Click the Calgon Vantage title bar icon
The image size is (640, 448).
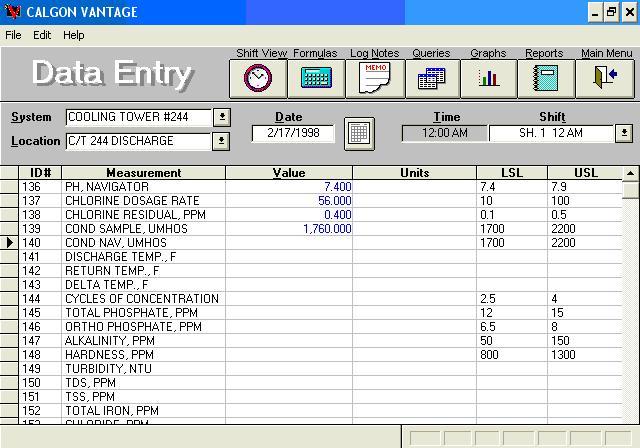tap(12, 11)
